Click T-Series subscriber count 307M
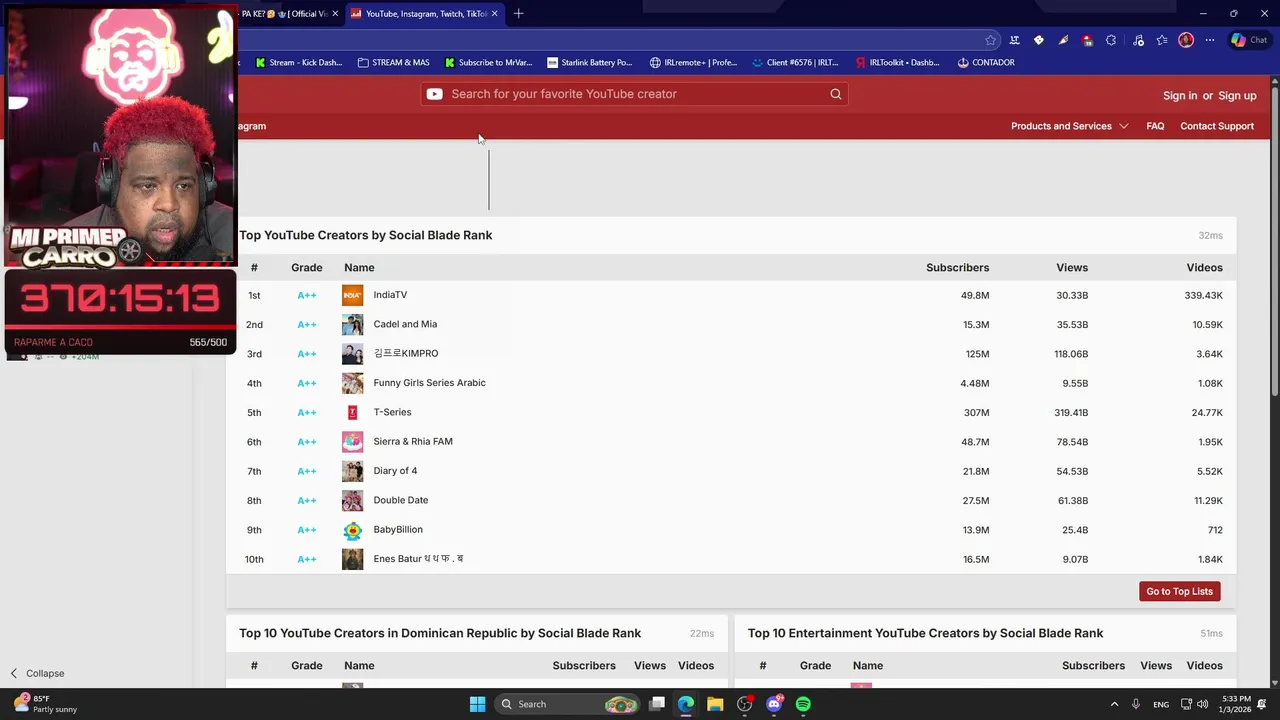The image size is (1280, 720). coord(976,413)
